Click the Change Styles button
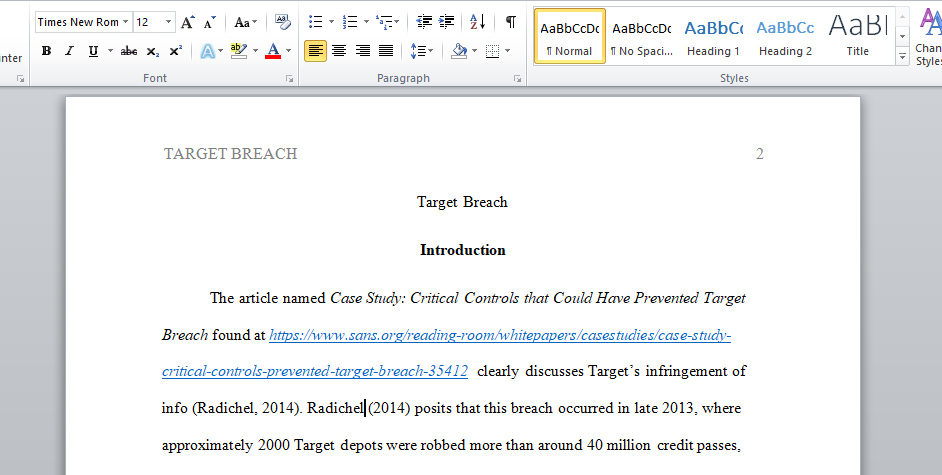The height and width of the screenshot is (475, 942). click(929, 37)
